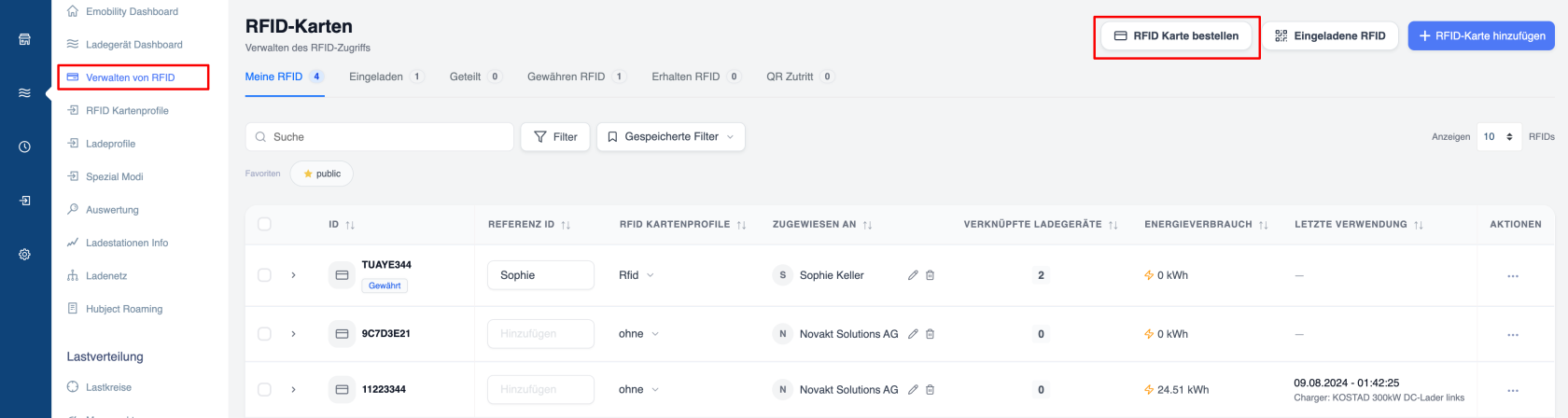Expand row TUAYE344 details chevron
Viewport: 1568px width, 418px height.
tap(293, 275)
